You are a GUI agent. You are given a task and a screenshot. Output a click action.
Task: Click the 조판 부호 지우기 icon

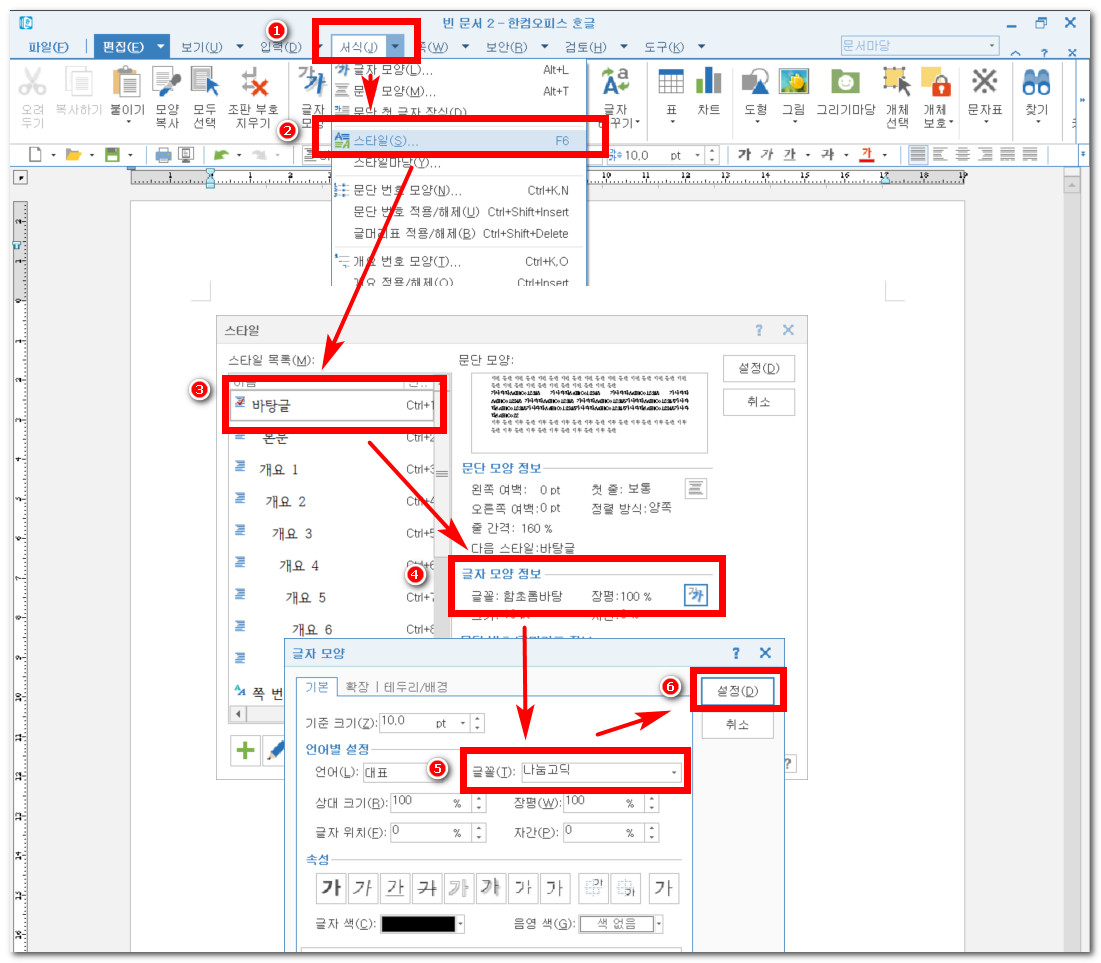coord(253,83)
